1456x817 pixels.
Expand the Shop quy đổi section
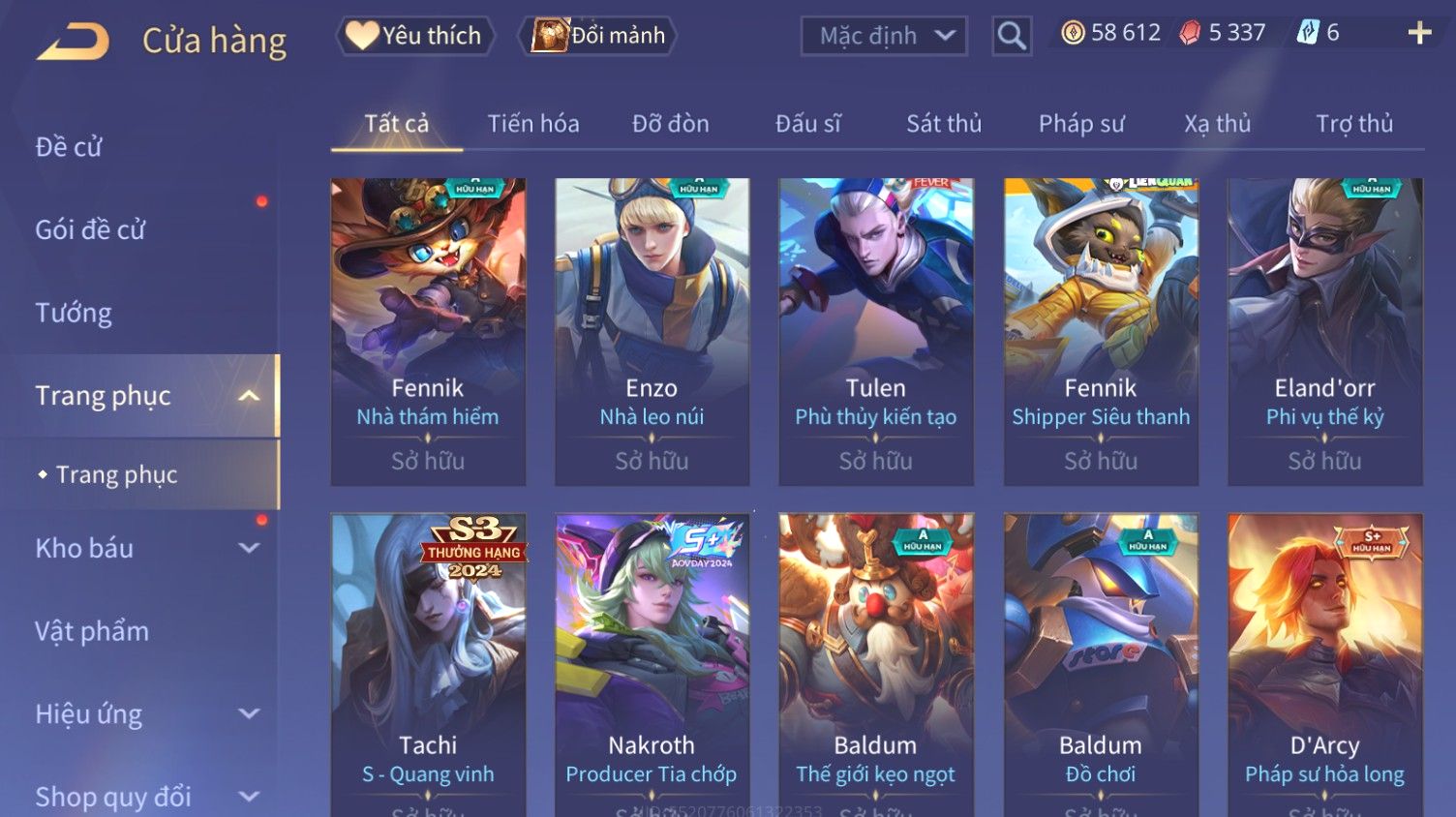click(x=249, y=797)
